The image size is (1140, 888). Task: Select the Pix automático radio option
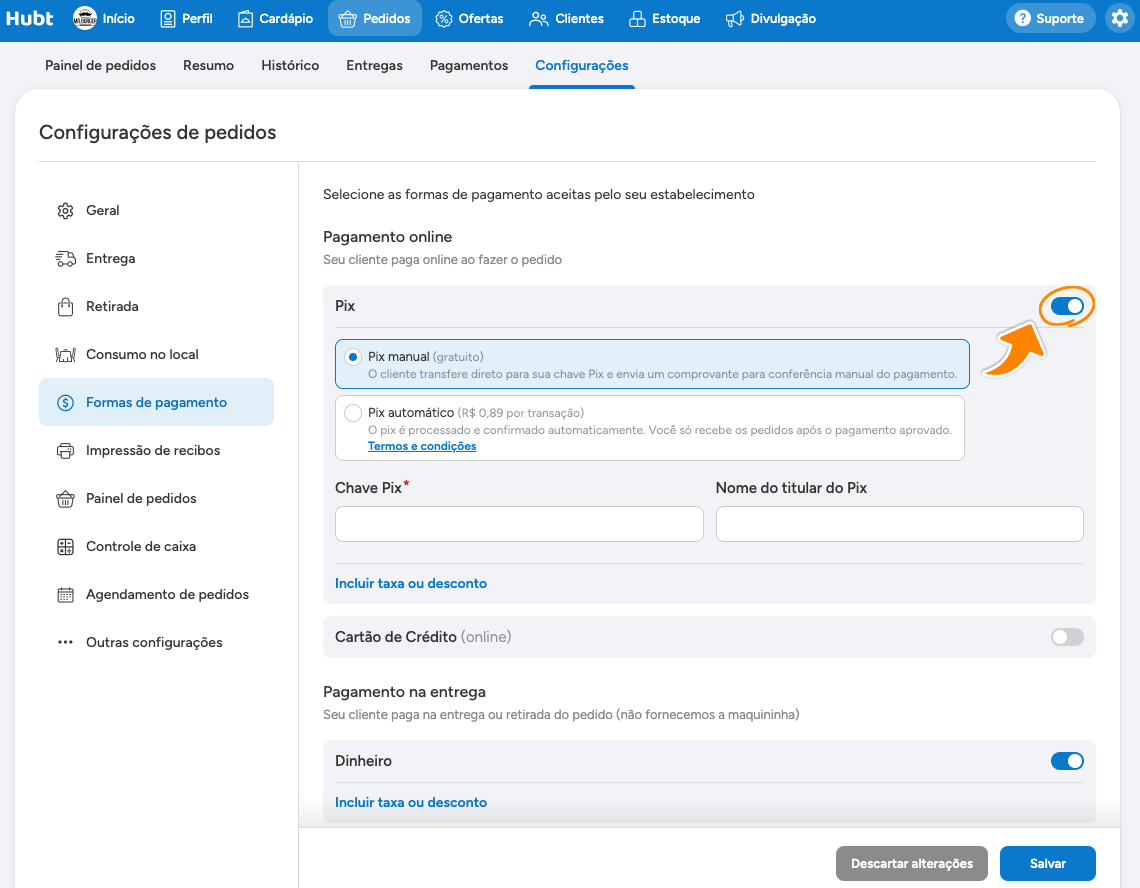pyautogui.click(x=353, y=413)
